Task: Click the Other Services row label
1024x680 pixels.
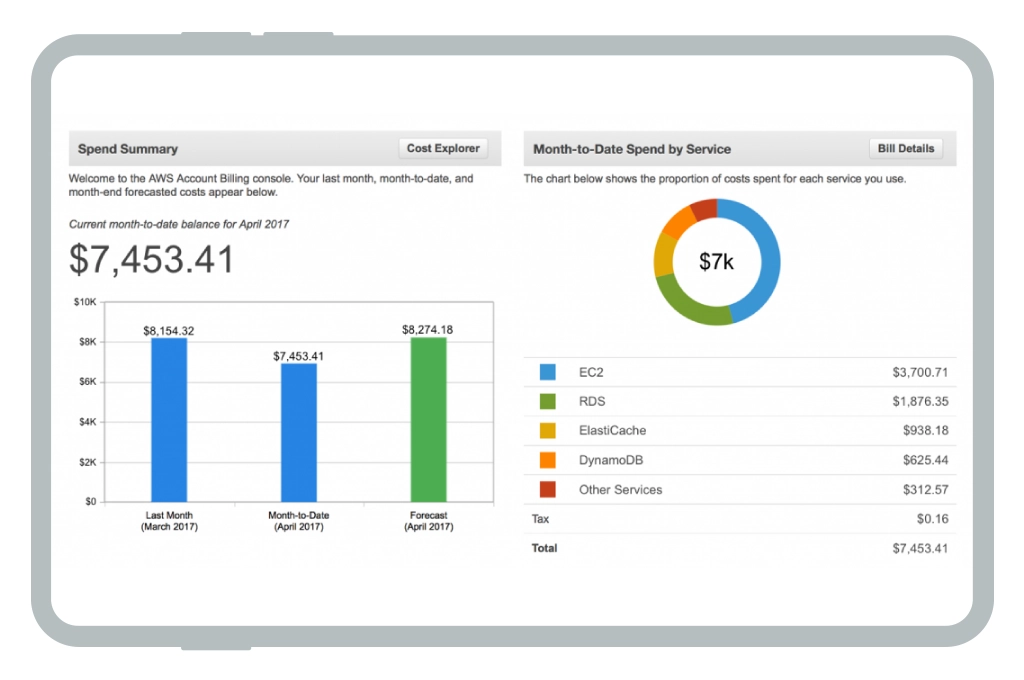Action: coord(620,489)
